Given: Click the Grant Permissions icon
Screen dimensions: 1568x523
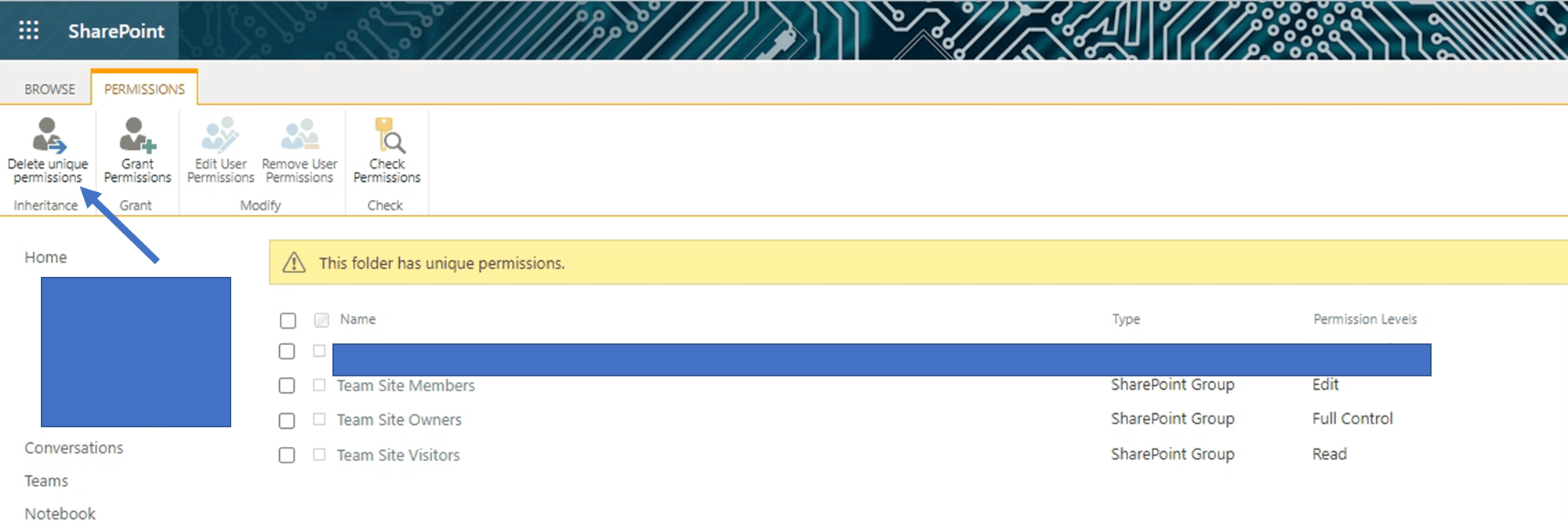Looking at the screenshot, I should click(x=137, y=135).
